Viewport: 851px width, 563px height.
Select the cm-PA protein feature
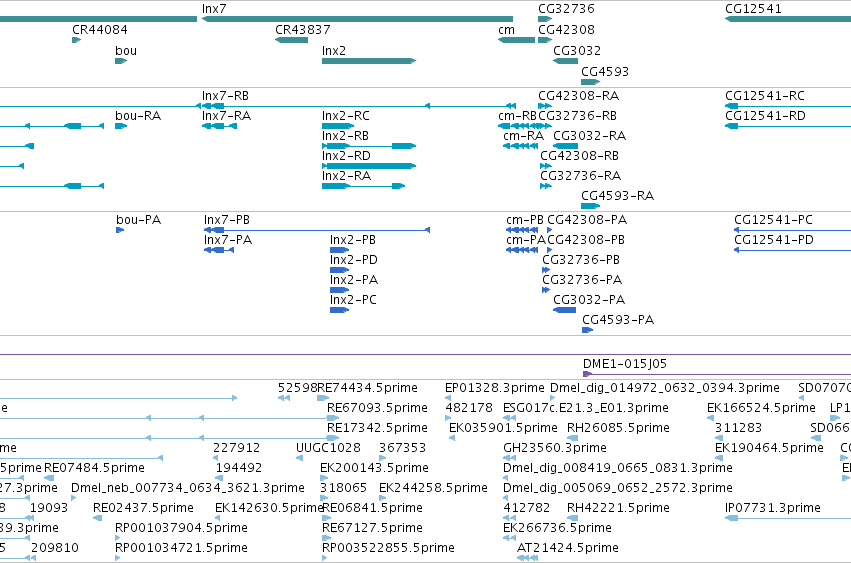click(x=522, y=250)
